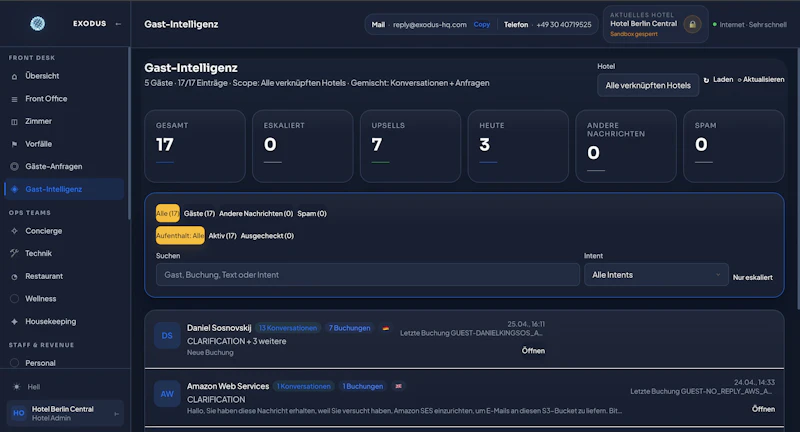Click the German flag next to Daniel Sosnovskij
The height and width of the screenshot is (432, 800).
tap(386, 328)
